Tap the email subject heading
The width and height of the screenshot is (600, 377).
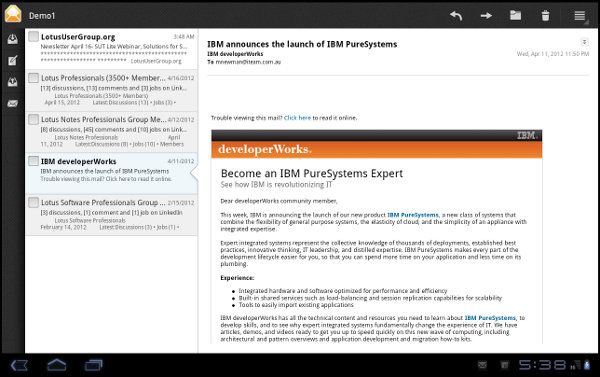coord(302,44)
